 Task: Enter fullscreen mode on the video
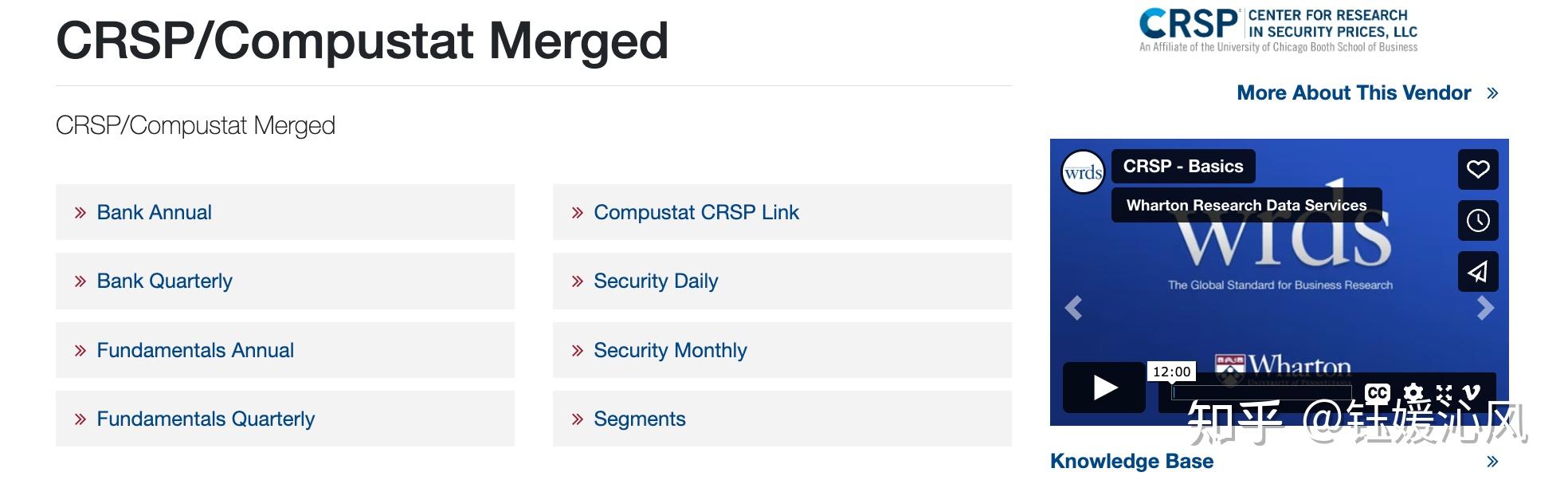[1445, 392]
